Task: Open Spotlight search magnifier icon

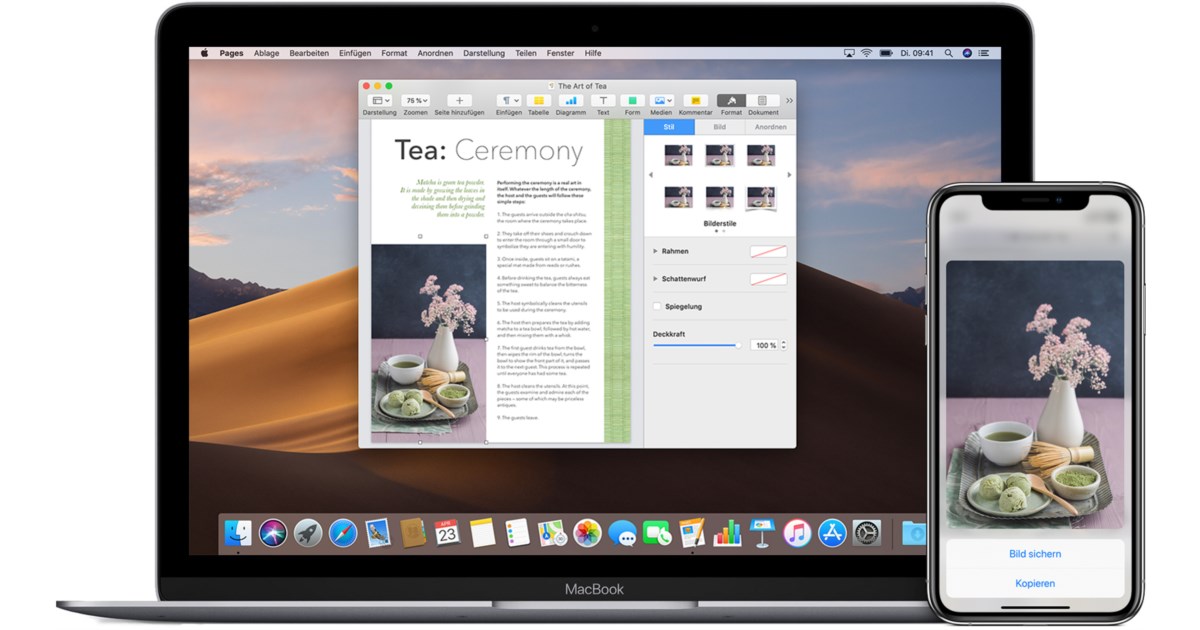Action: (x=949, y=53)
